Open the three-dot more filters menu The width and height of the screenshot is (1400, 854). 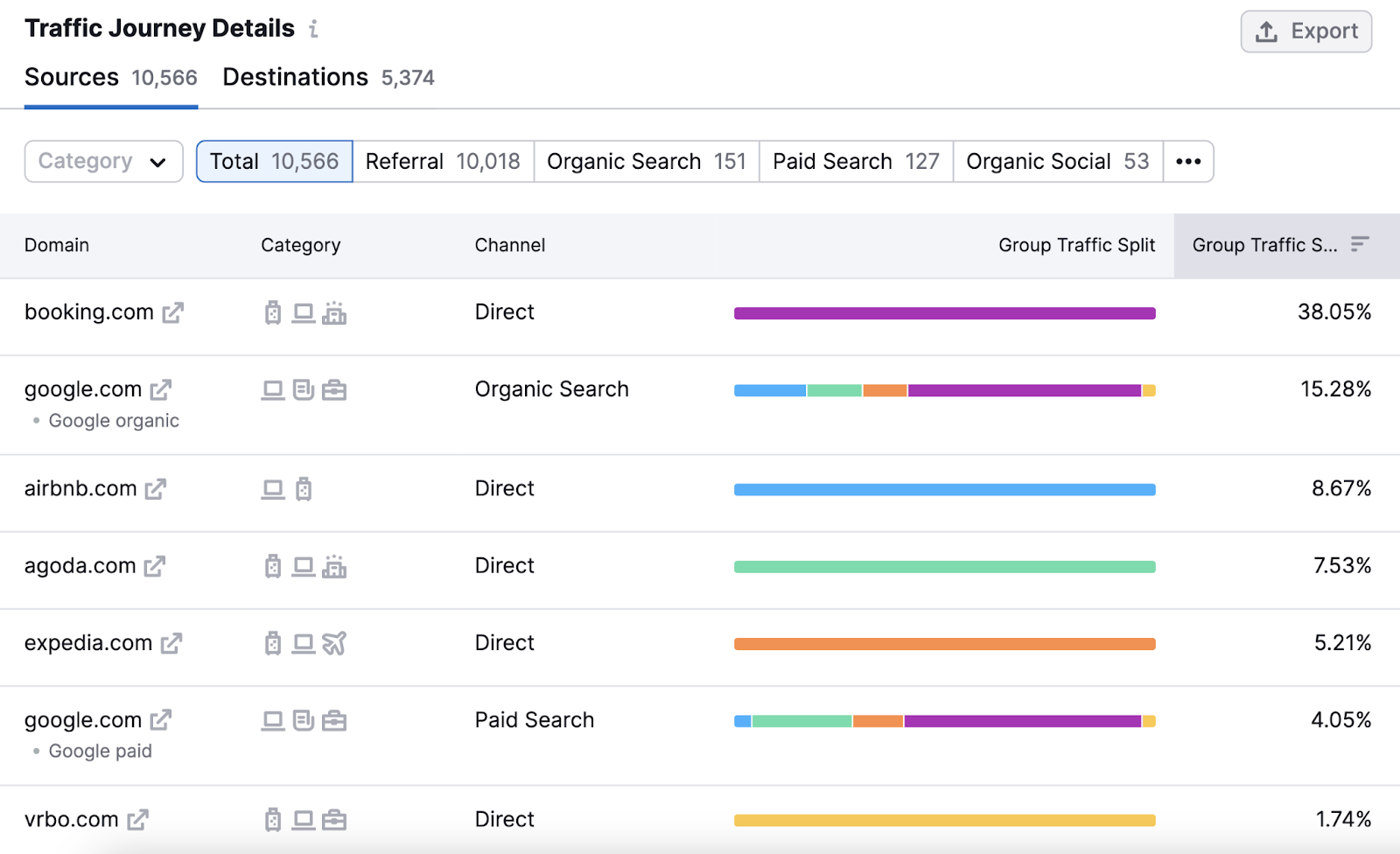point(1188,161)
